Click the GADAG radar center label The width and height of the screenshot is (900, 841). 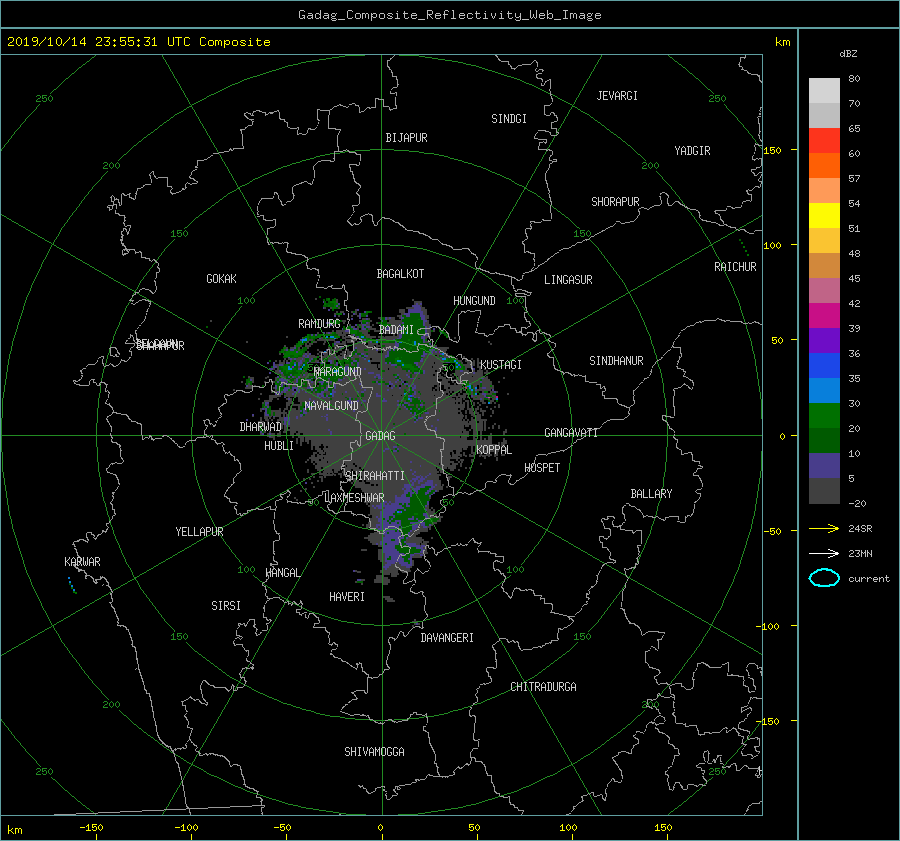coord(380,436)
